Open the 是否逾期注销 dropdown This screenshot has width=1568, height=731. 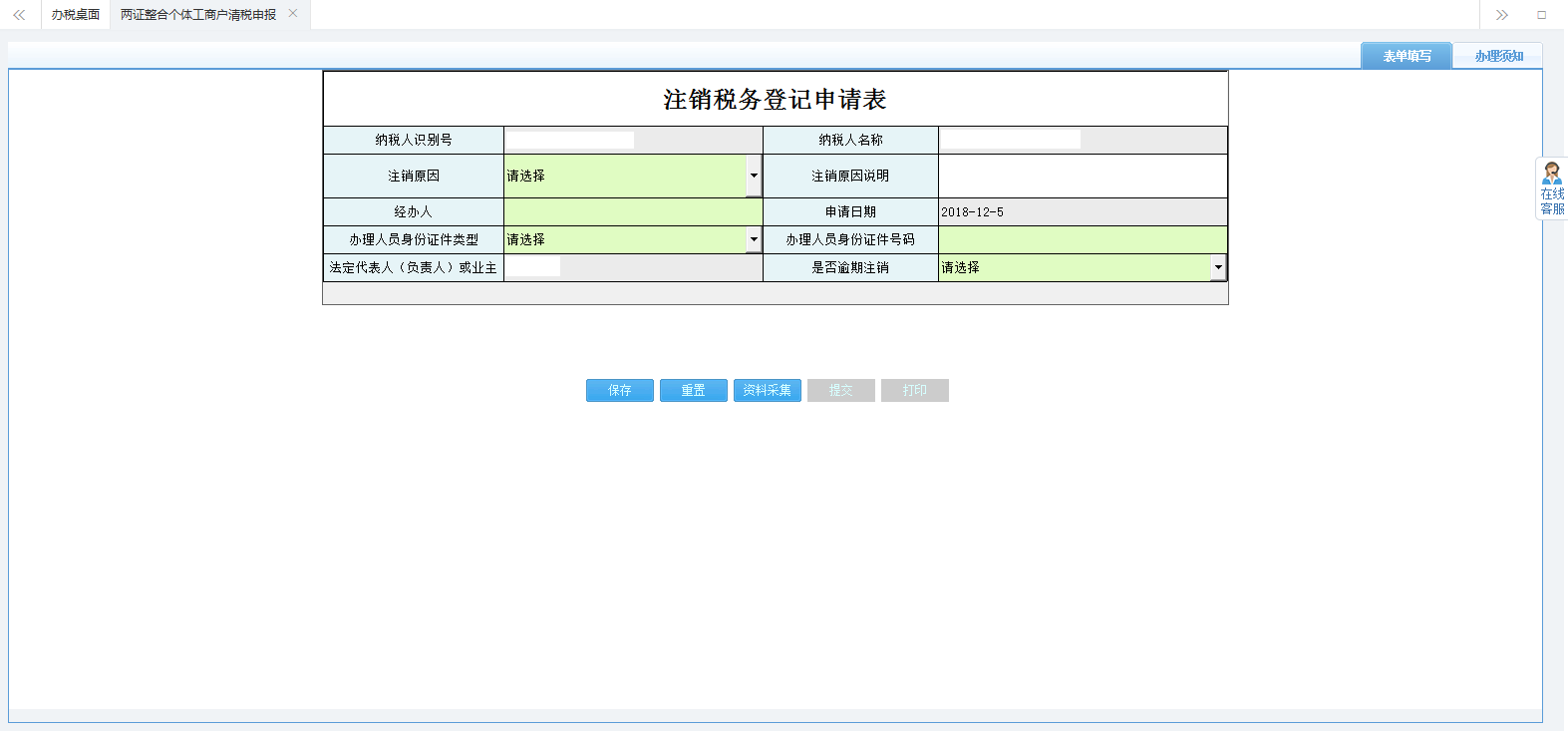1217,267
